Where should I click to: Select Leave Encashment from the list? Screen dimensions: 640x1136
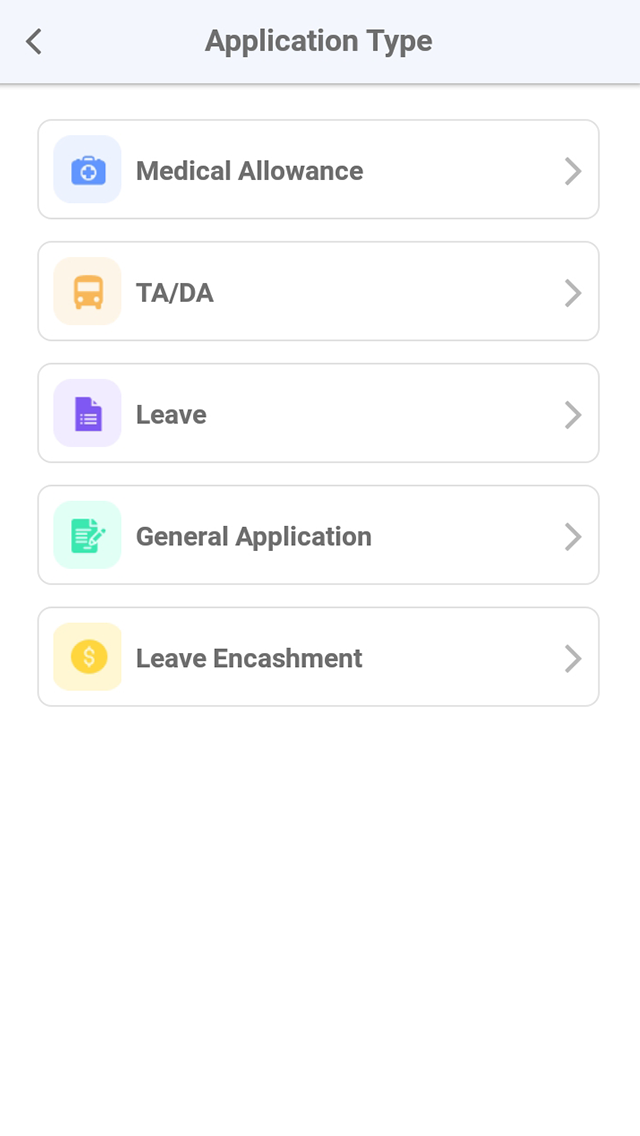coord(318,656)
